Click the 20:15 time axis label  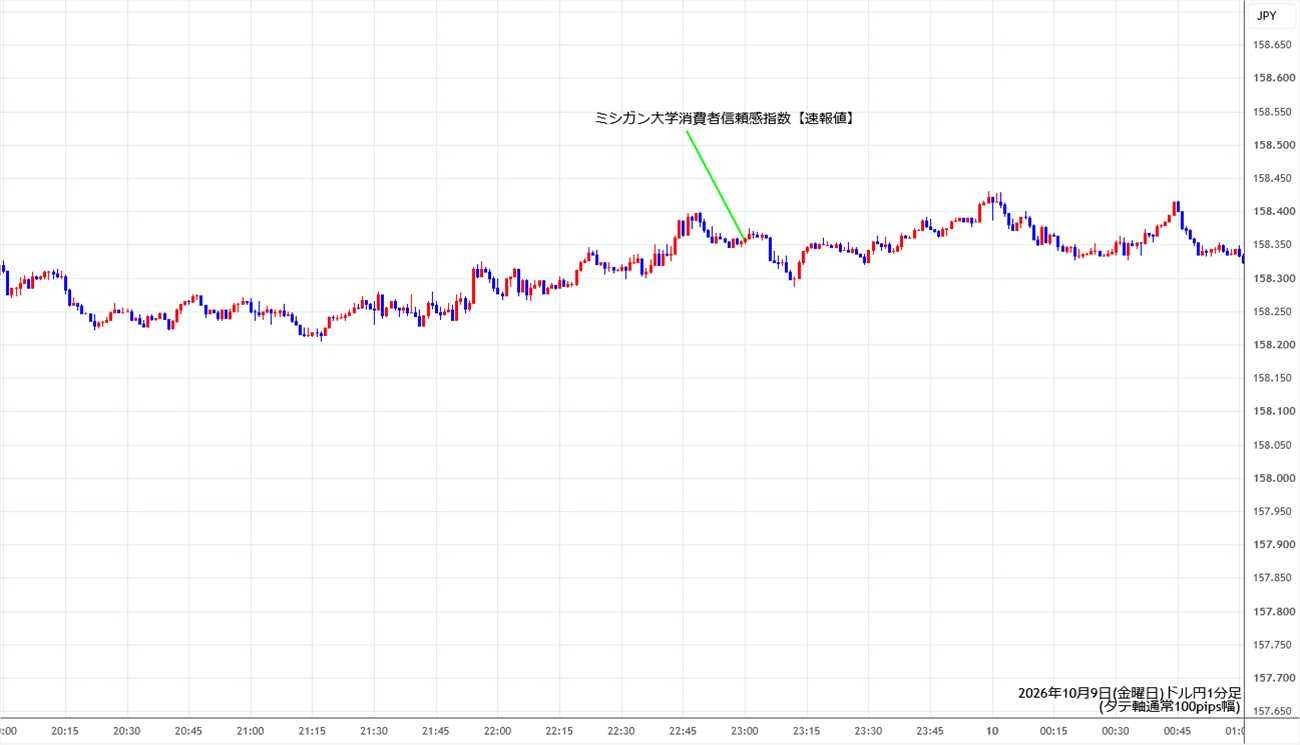(x=65, y=731)
